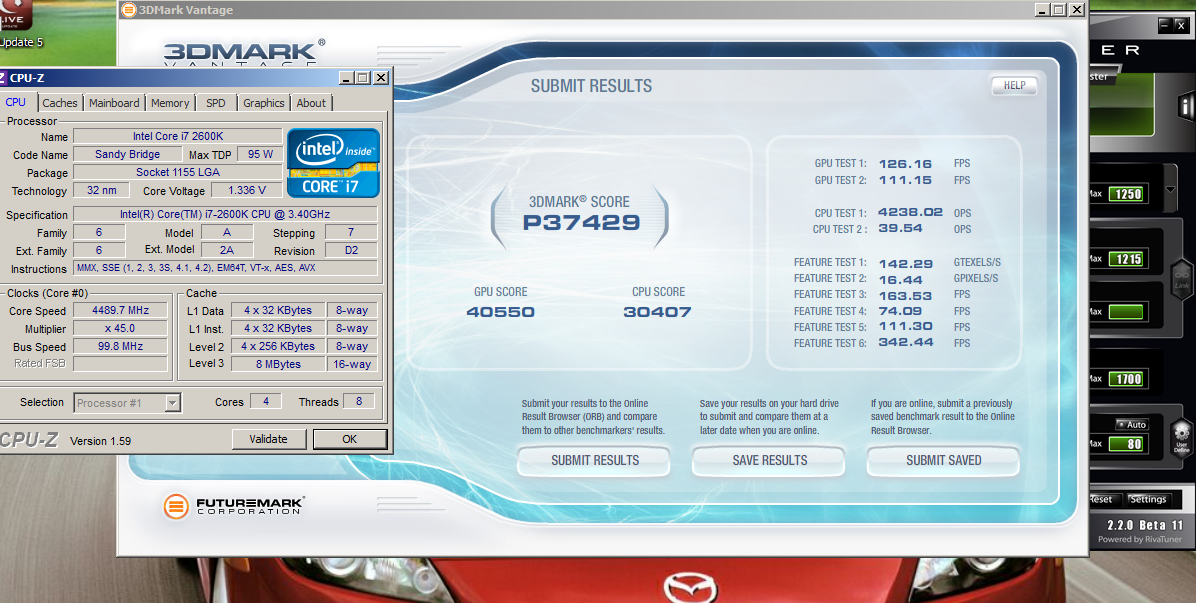Switch to the Mainboard tab
Image resolution: width=1196 pixels, height=603 pixels.
(x=114, y=103)
